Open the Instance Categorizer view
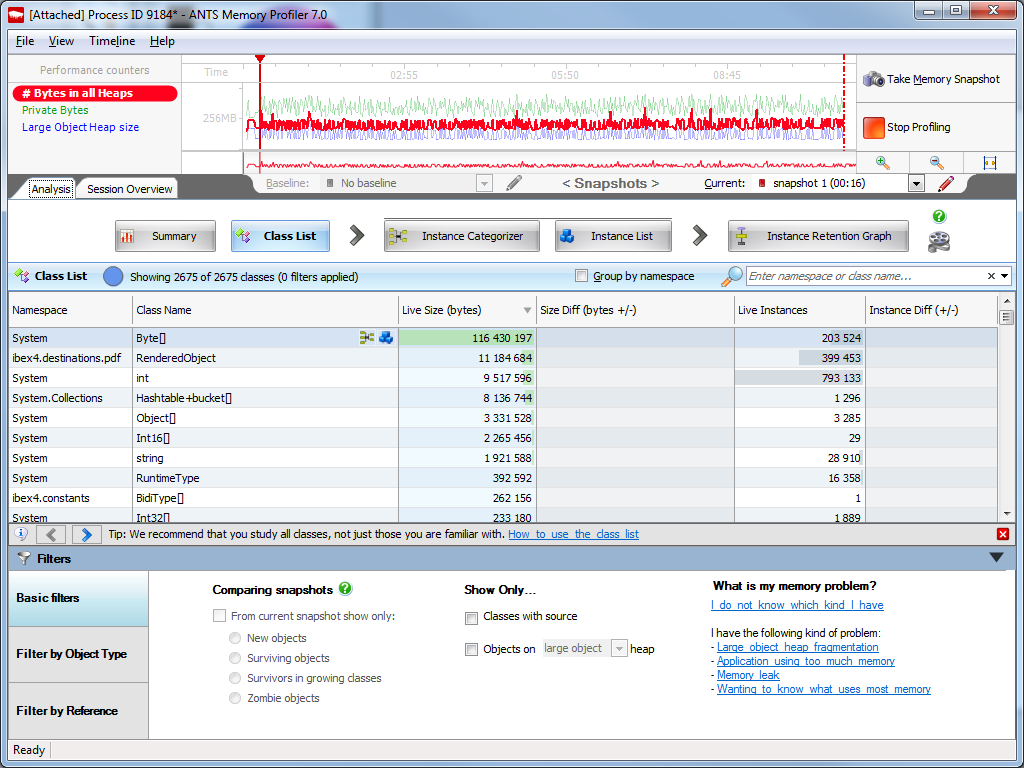The width and height of the screenshot is (1024, 768). pos(462,236)
